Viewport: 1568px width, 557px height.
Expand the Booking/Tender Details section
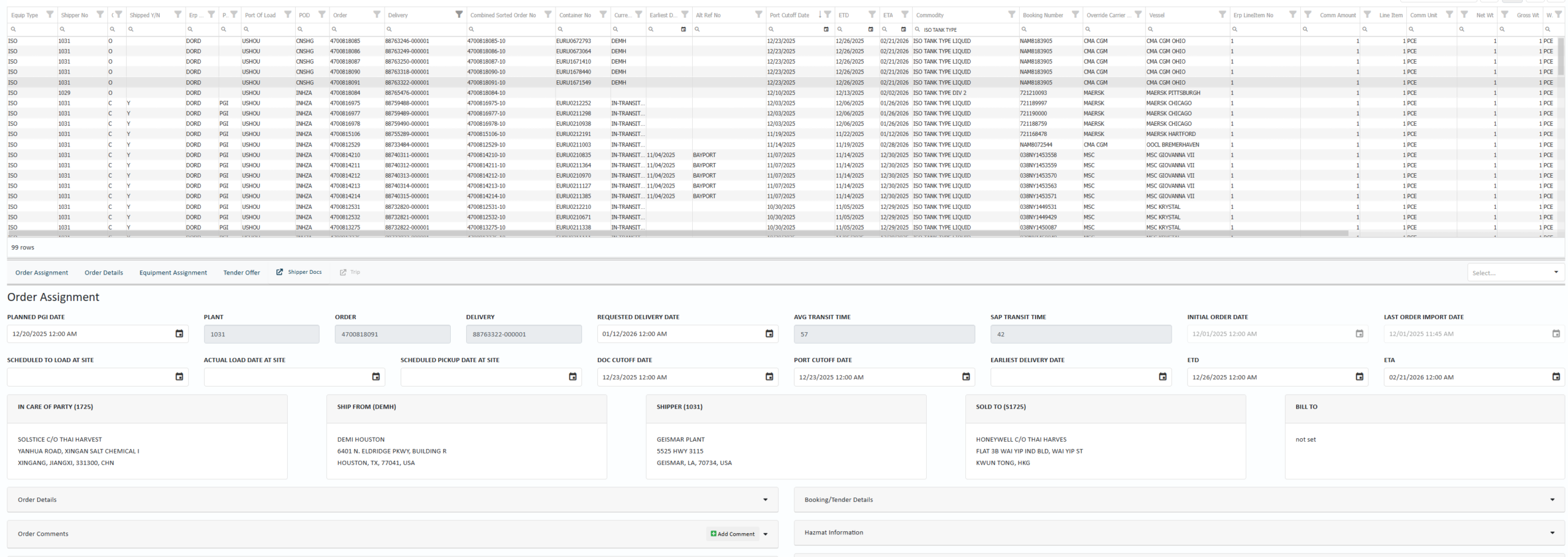pos(1551,500)
